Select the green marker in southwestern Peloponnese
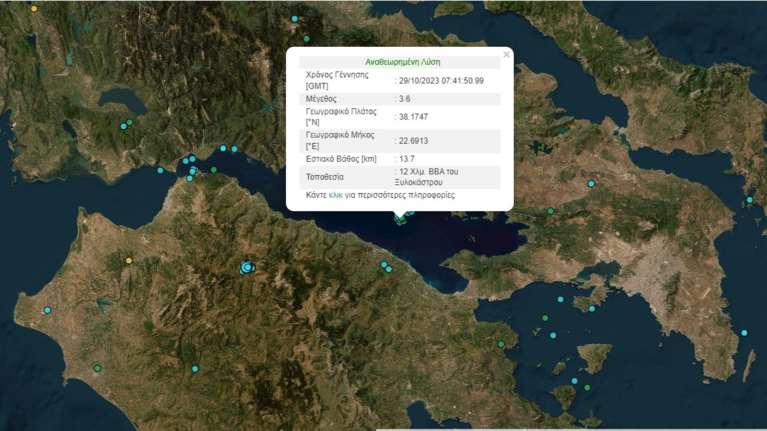The image size is (767, 431). tap(97, 368)
